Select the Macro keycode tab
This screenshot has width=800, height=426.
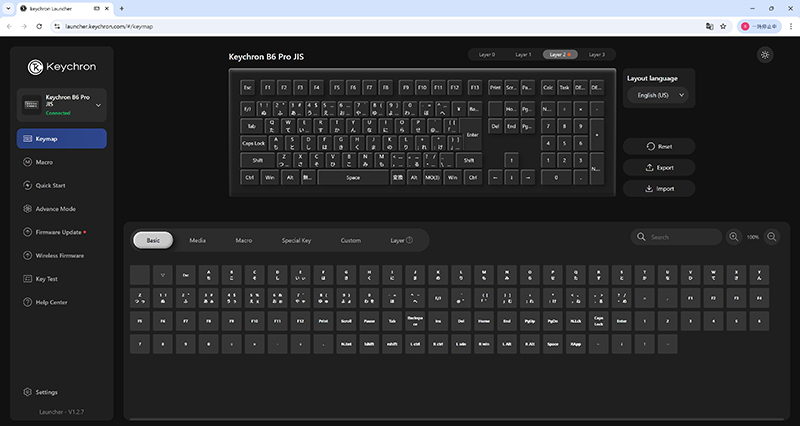pos(243,240)
